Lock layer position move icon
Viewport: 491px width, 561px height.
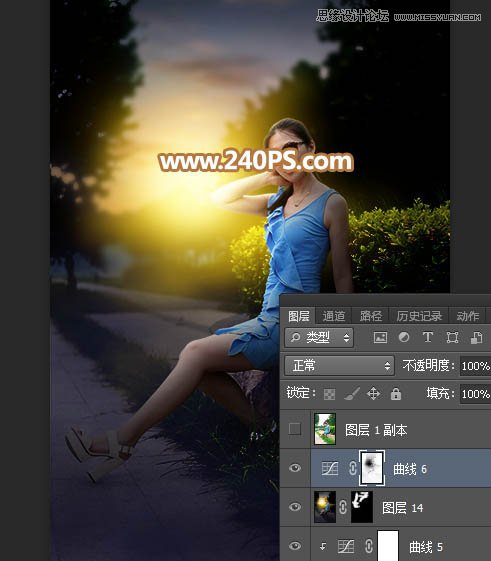tap(373, 394)
